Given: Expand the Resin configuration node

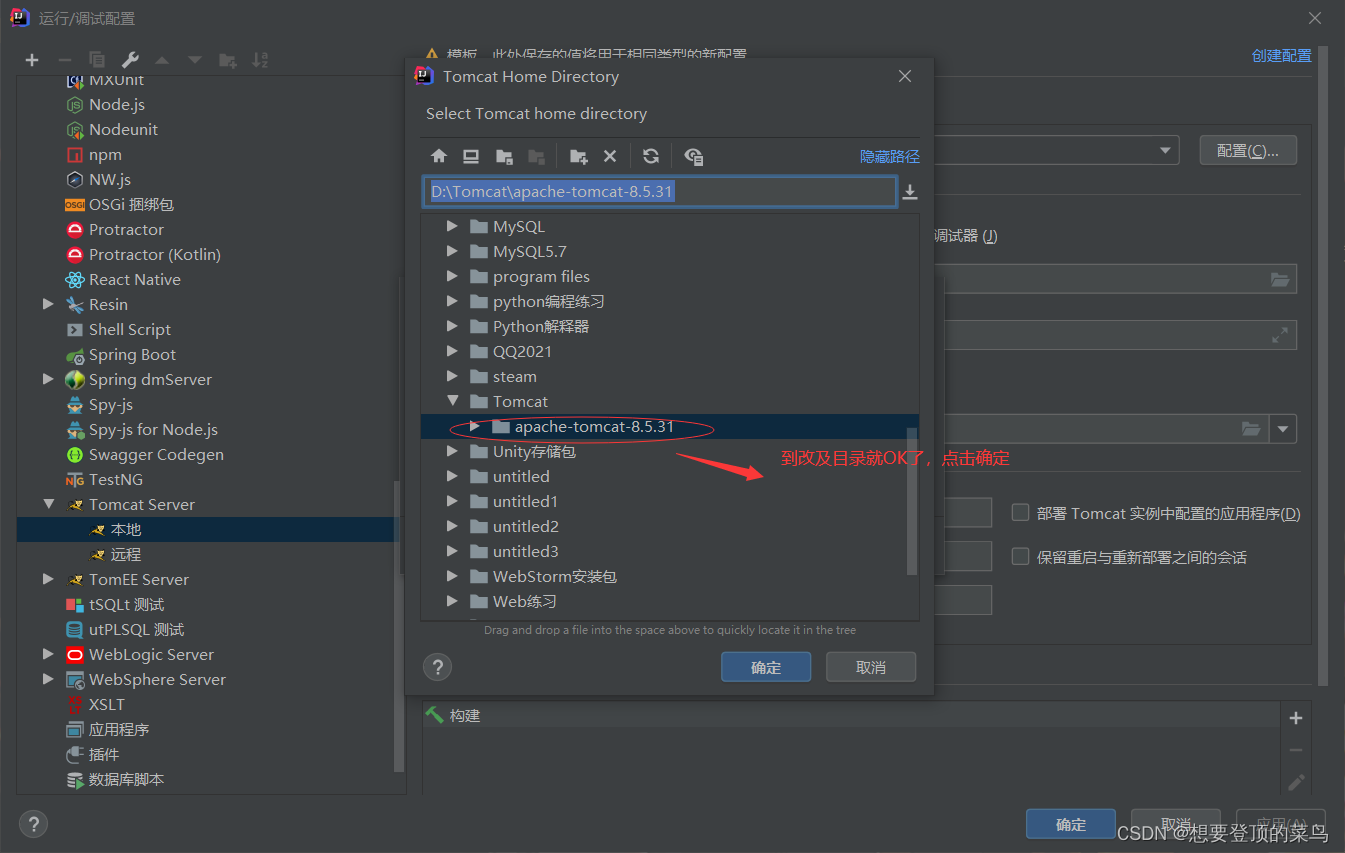Looking at the screenshot, I should [48, 304].
